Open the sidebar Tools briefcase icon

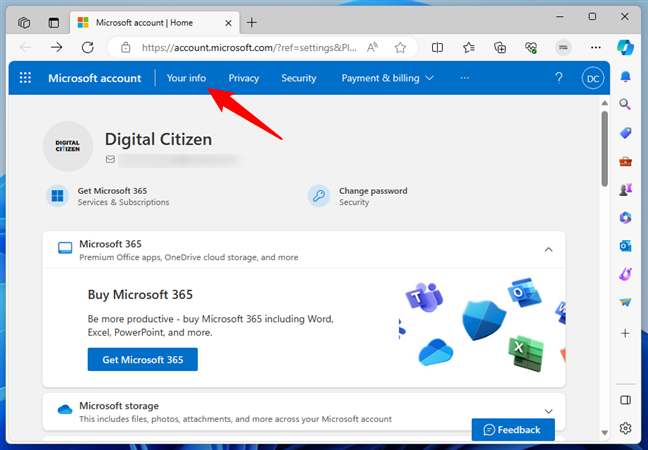(x=625, y=161)
